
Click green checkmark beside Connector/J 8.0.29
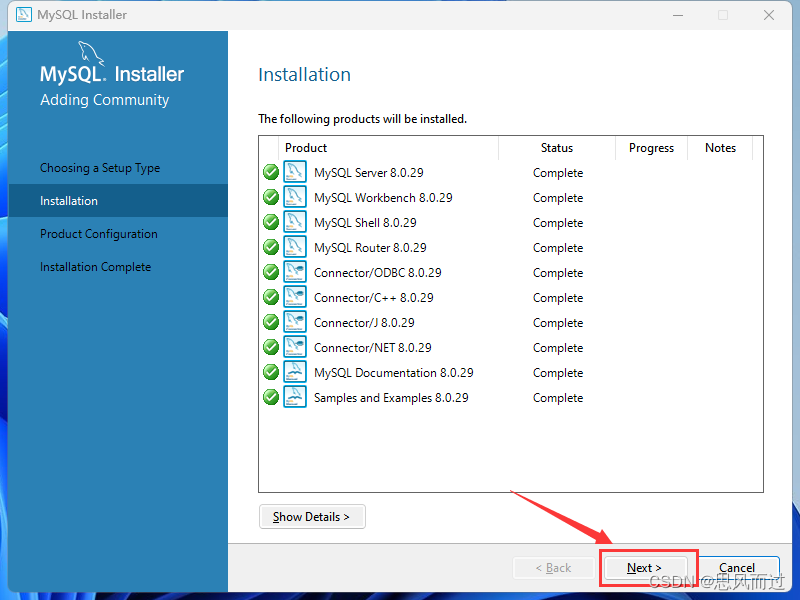pos(271,322)
